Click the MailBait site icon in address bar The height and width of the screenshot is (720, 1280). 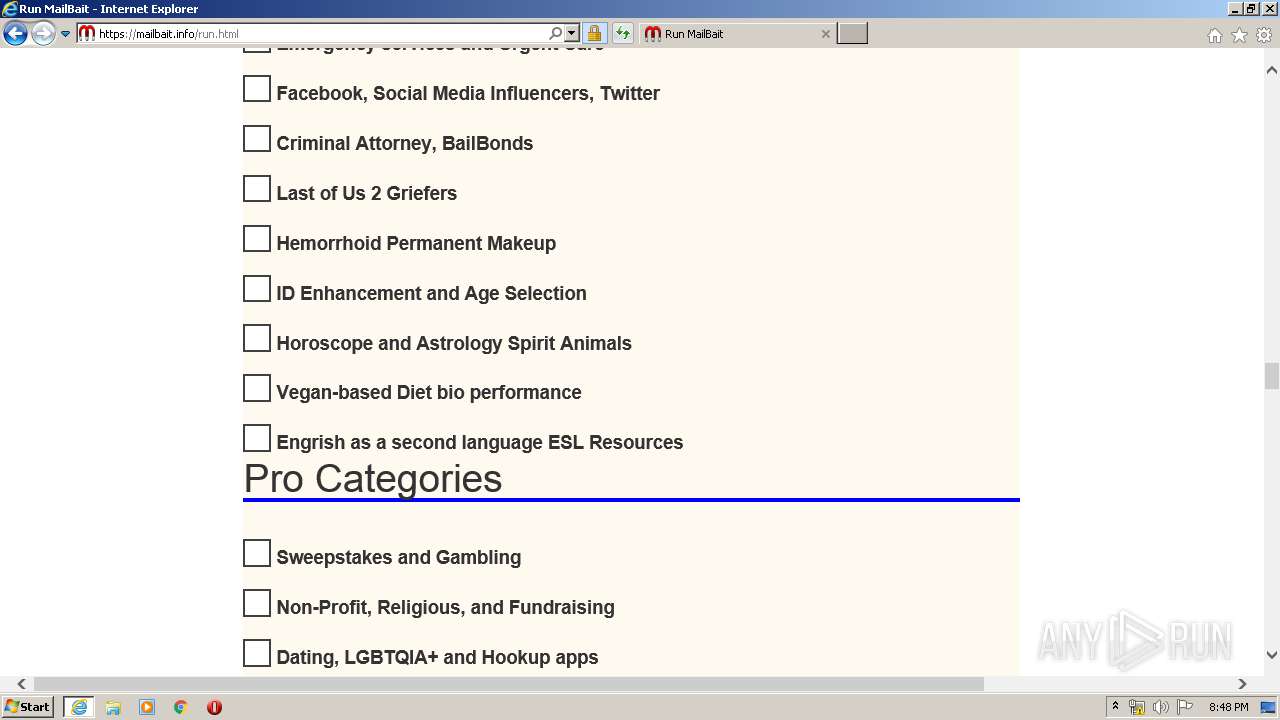(x=87, y=33)
